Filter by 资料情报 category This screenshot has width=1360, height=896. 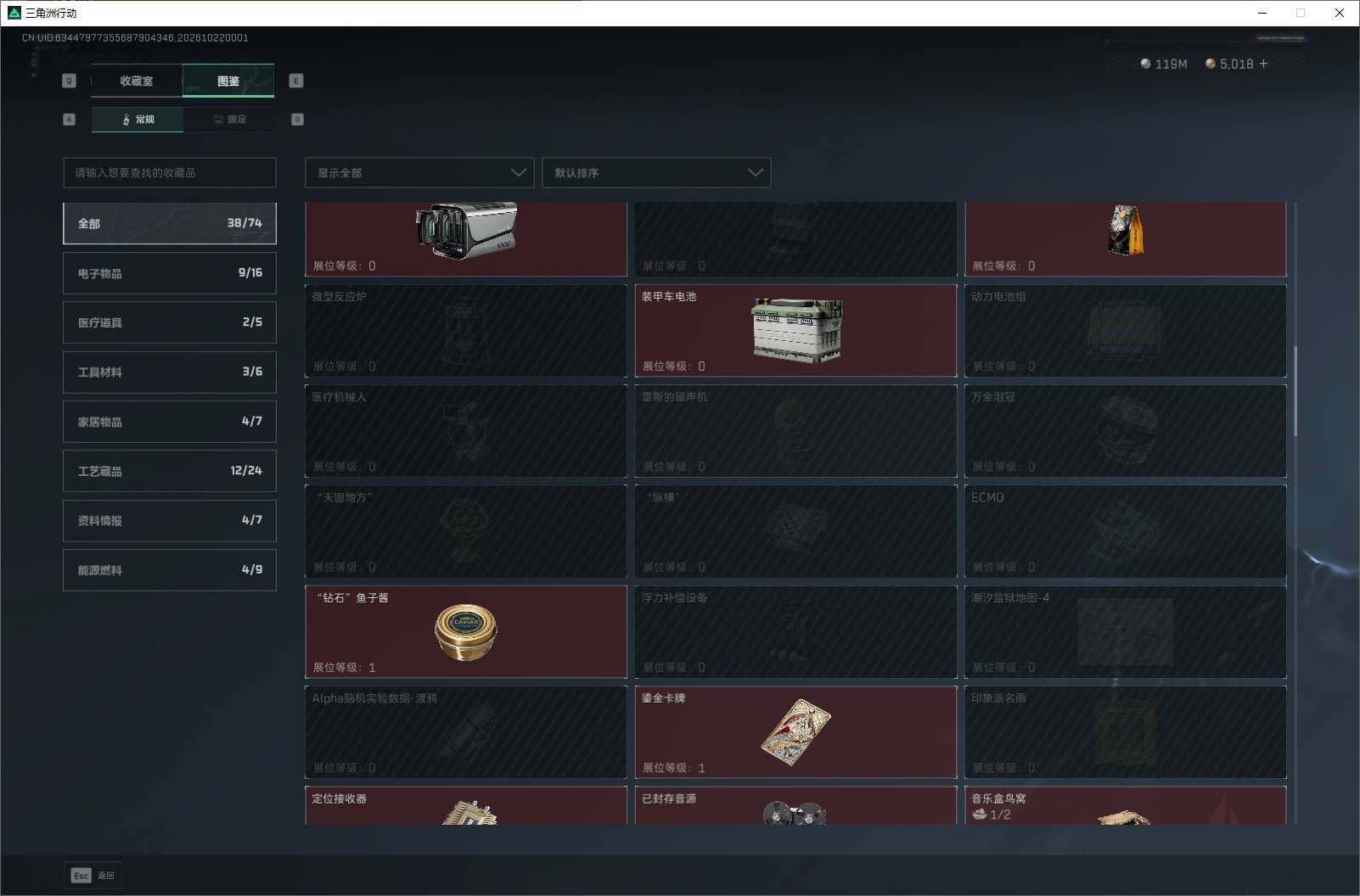pyautogui.click(x=170, y=520)
